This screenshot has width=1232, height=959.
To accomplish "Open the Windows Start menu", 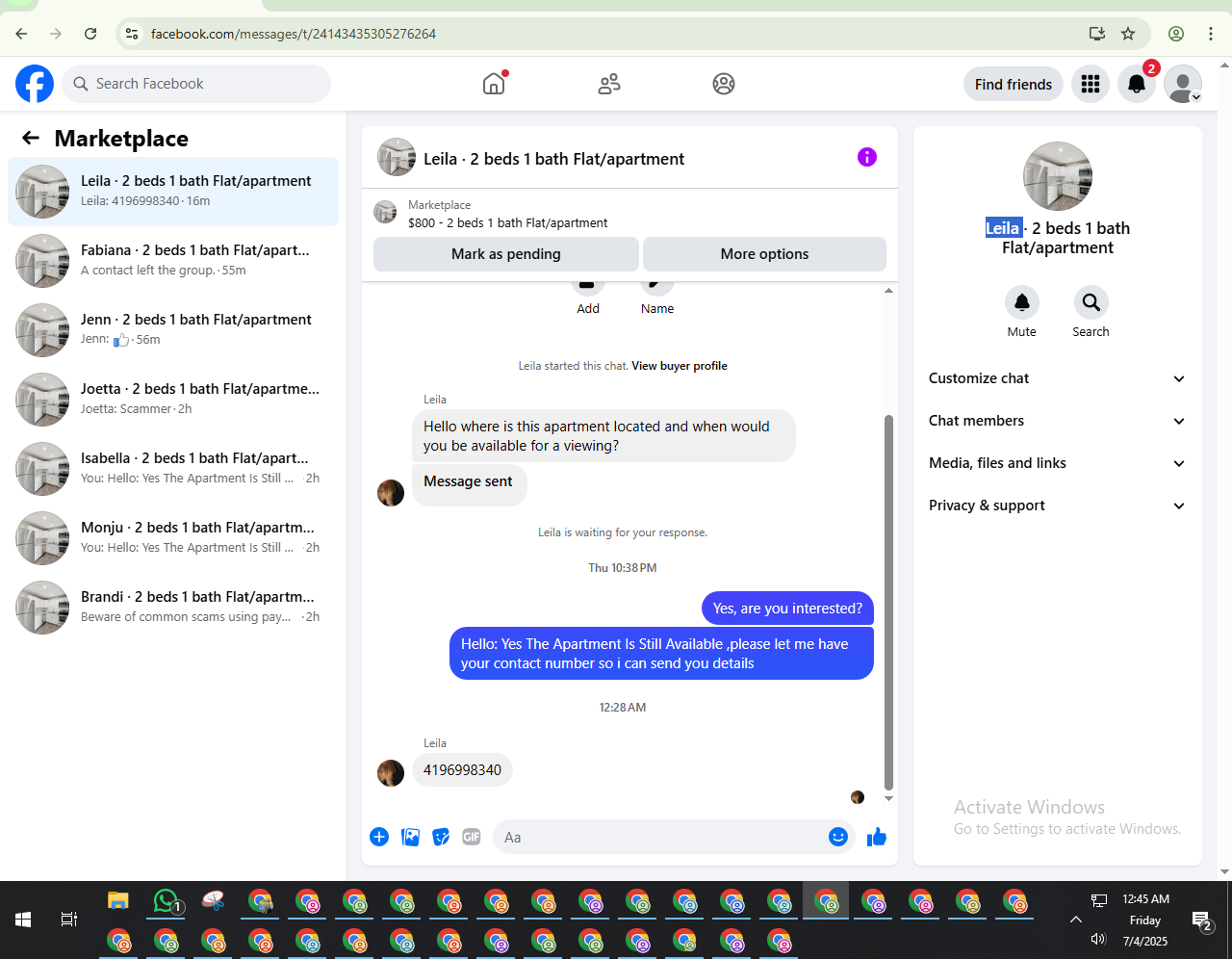I will point(23,920).
